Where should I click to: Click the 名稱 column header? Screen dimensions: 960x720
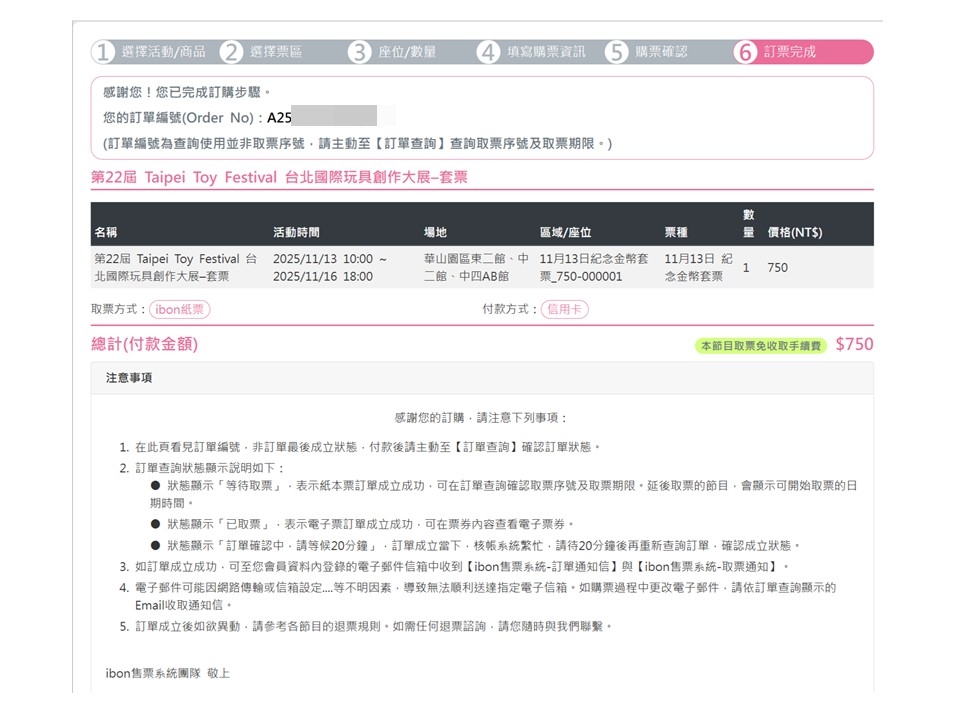tap(106, 232)
